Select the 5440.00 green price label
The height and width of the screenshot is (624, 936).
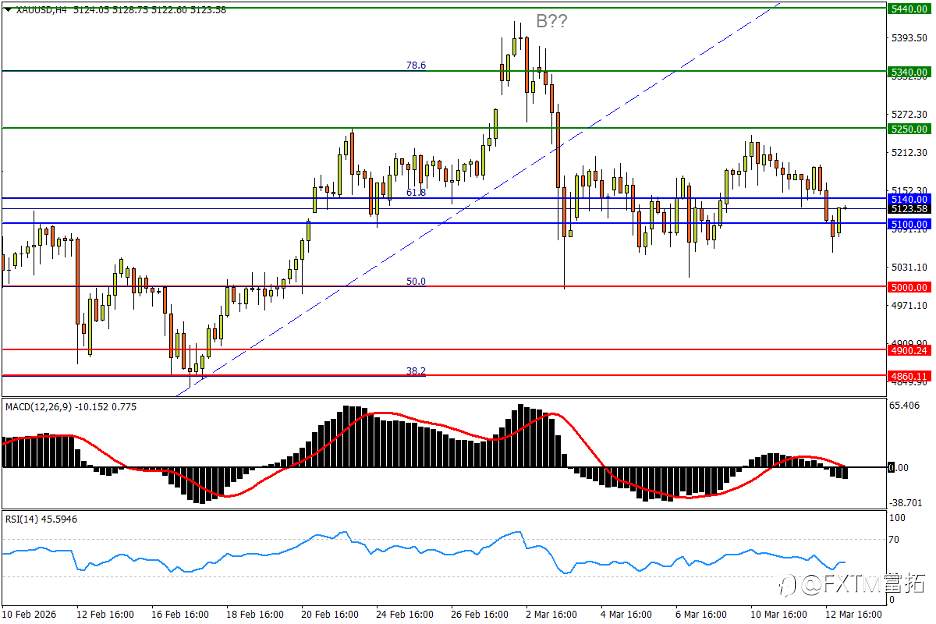(x=909, y=9)
